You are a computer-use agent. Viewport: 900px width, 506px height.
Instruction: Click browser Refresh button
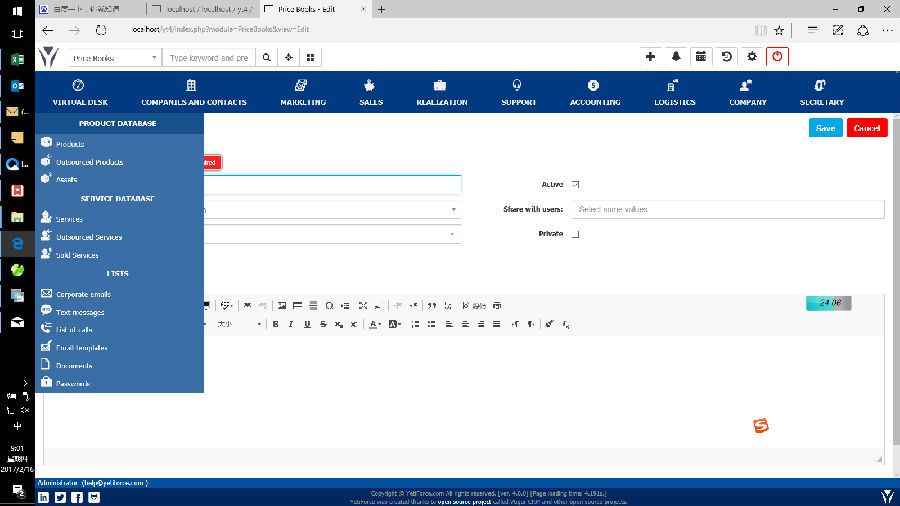click(101, 30)
